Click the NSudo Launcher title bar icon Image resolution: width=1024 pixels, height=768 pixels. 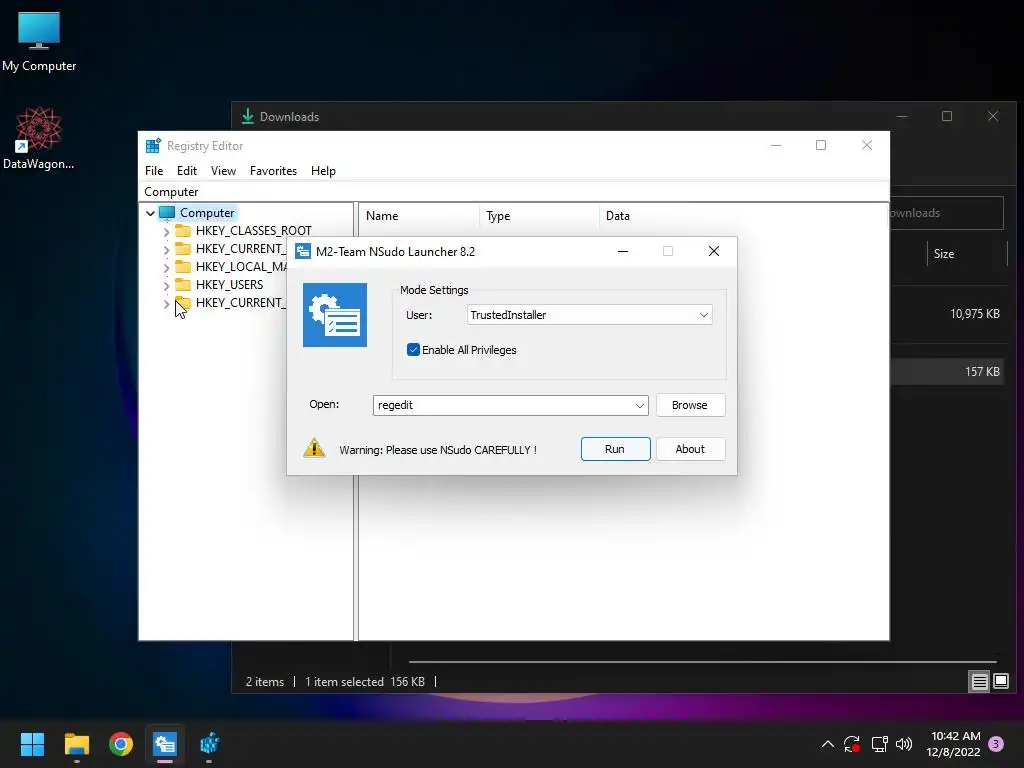pyautogui.click(x=303, y=251)
